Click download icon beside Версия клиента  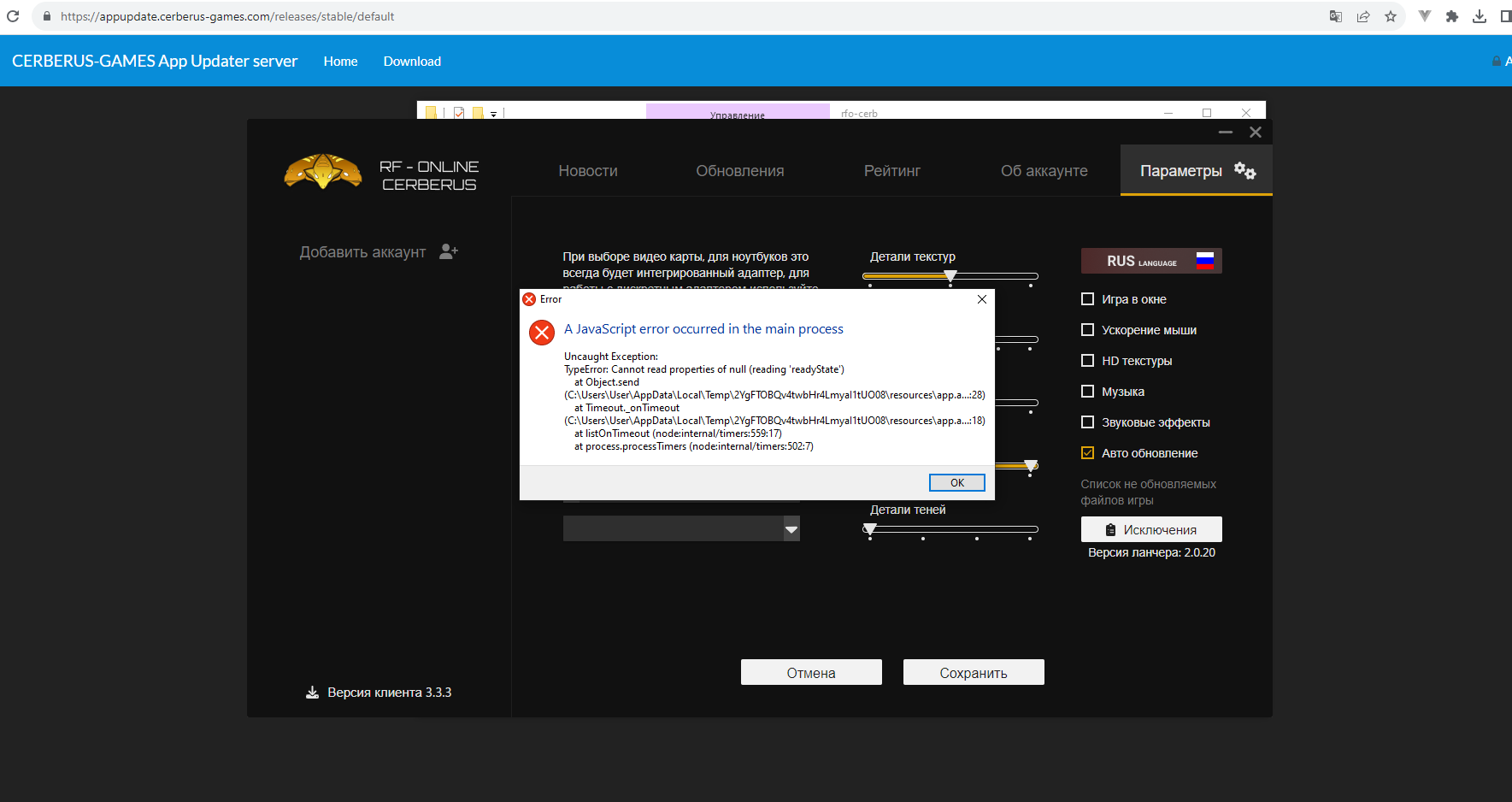312,693
